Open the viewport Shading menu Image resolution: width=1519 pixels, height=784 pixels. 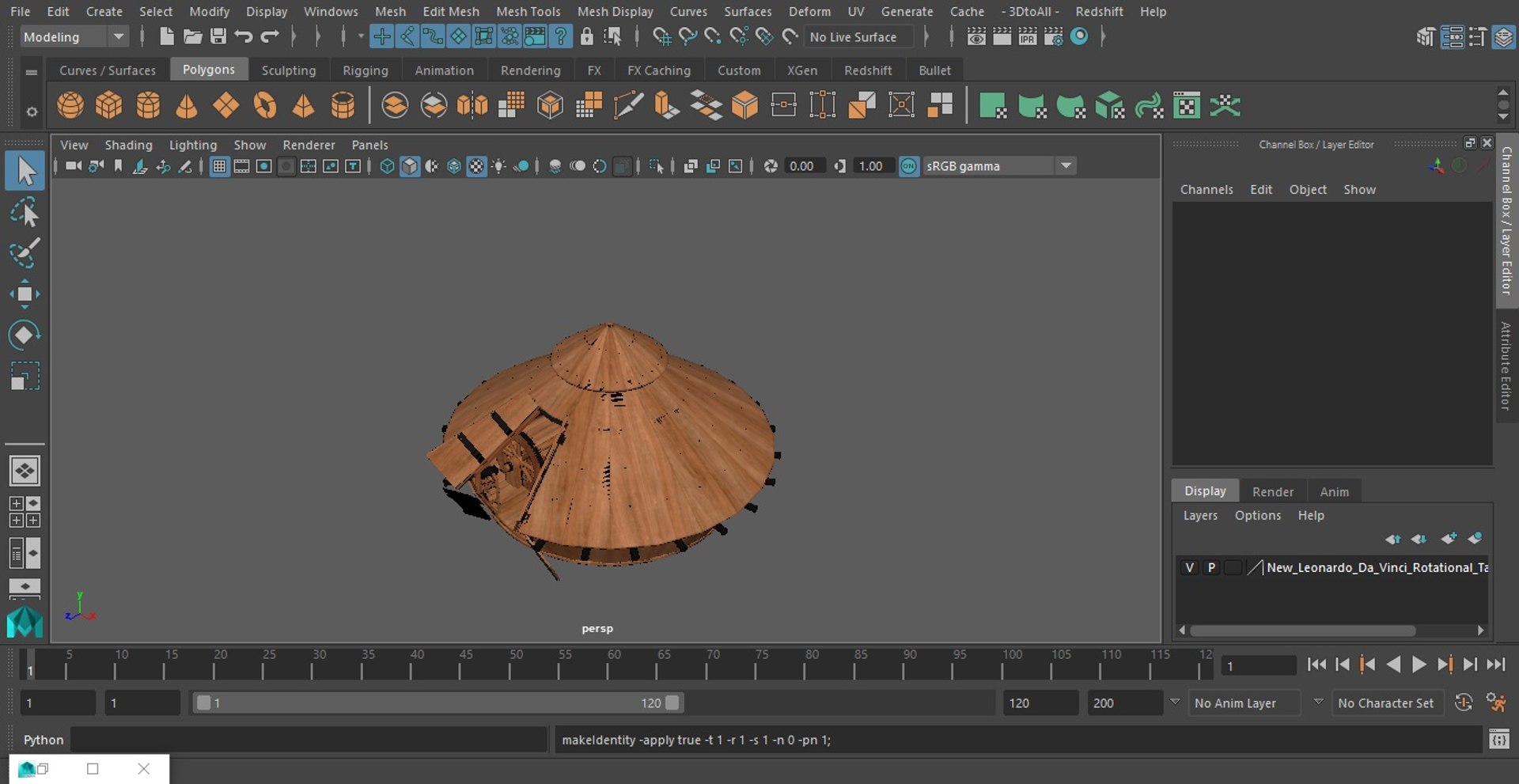coord(128,145)
